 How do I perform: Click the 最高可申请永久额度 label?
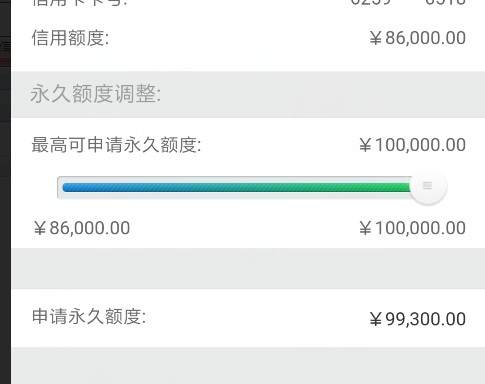pyautogui.click(x=117, y=145)
